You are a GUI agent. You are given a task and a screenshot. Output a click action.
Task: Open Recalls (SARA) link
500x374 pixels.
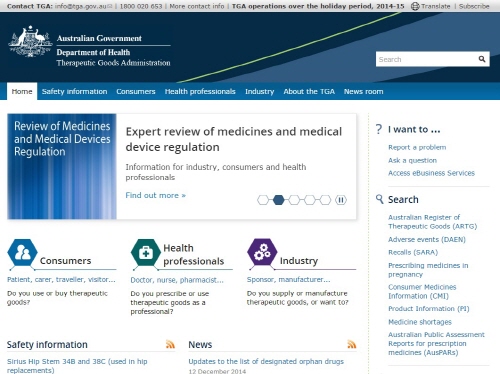pos(413,252)
